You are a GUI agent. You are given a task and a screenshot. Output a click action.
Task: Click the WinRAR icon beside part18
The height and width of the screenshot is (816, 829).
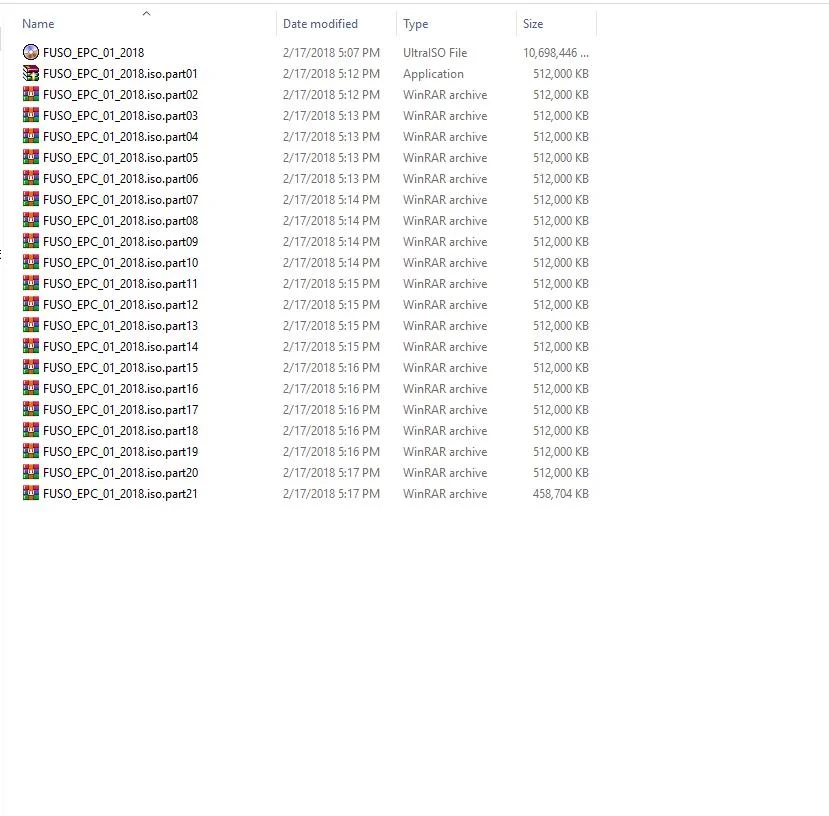point(31,430)
